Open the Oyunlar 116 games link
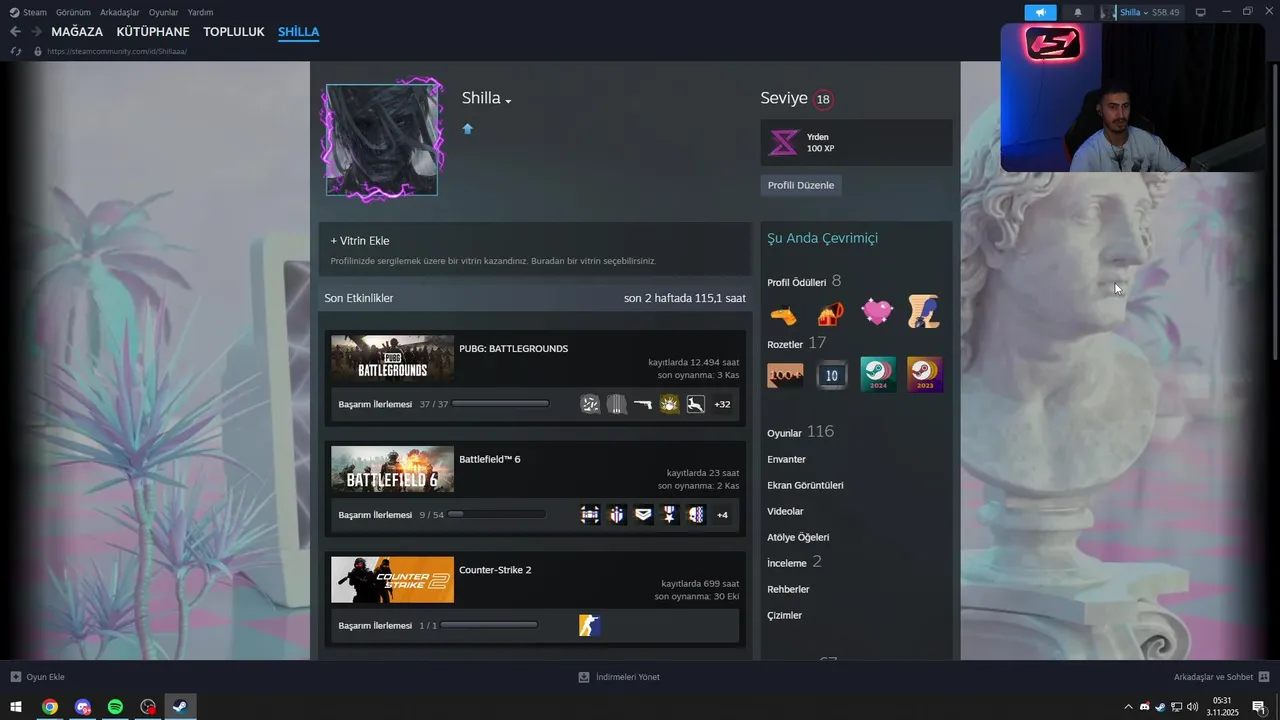The width and height of the screenshot is (1280, 720). [800, 432]
